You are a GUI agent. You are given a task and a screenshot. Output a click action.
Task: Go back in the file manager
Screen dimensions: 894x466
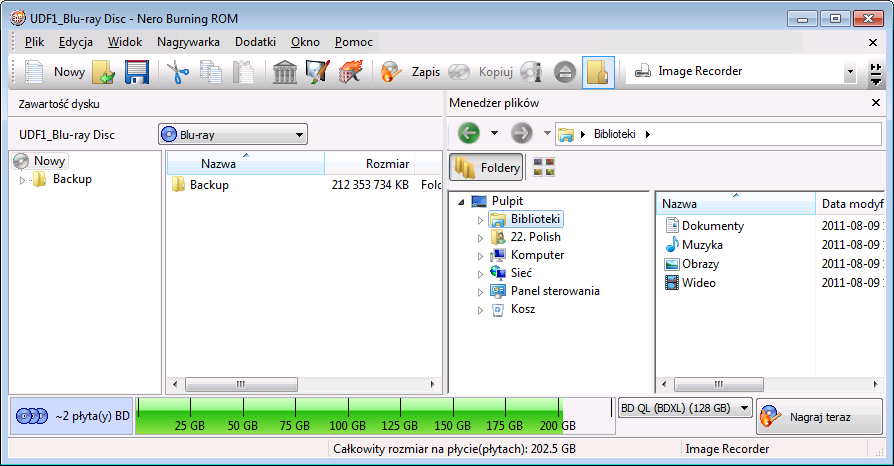(469, 133)
